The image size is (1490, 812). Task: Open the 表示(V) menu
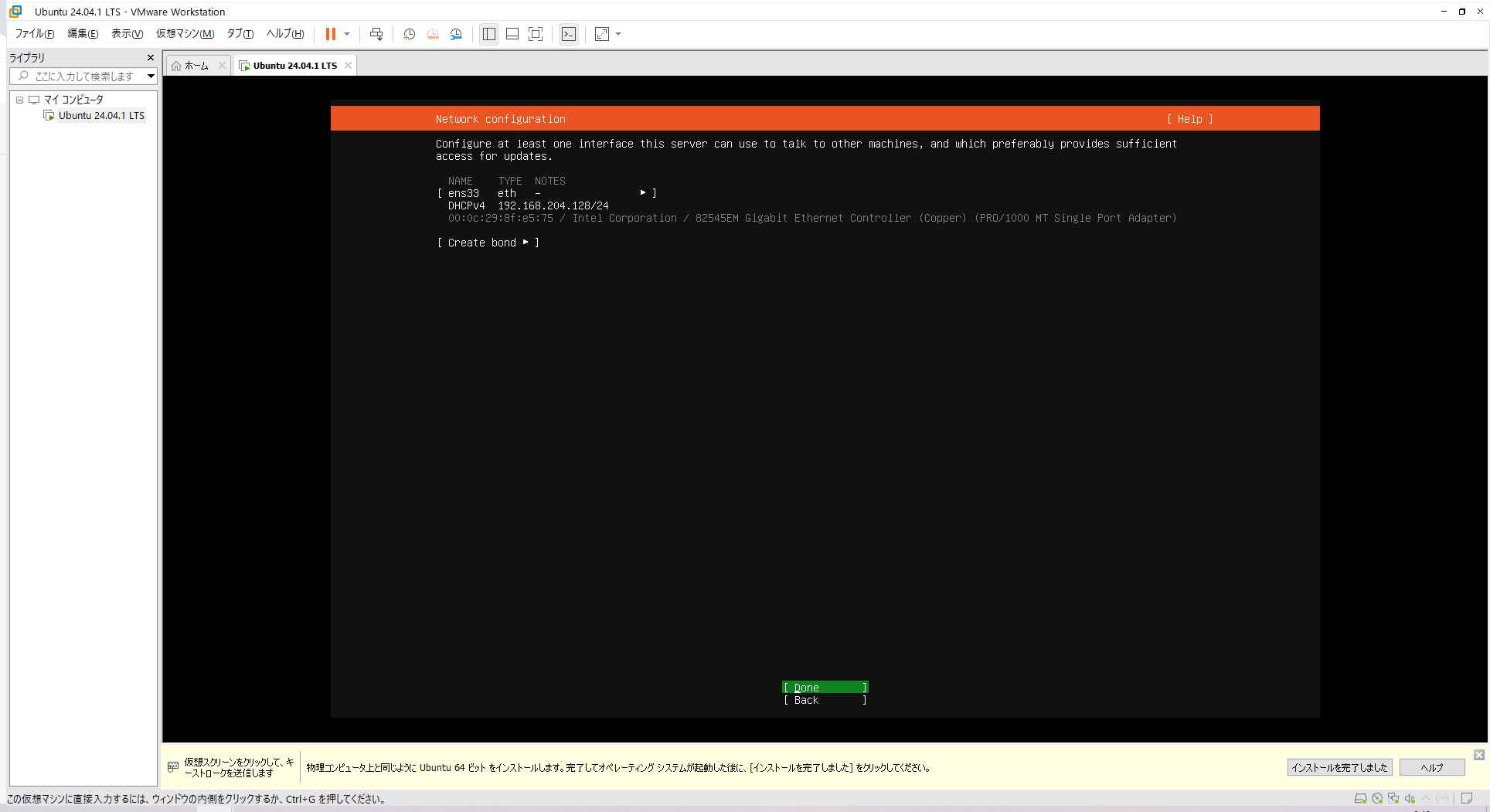point(127,34)
